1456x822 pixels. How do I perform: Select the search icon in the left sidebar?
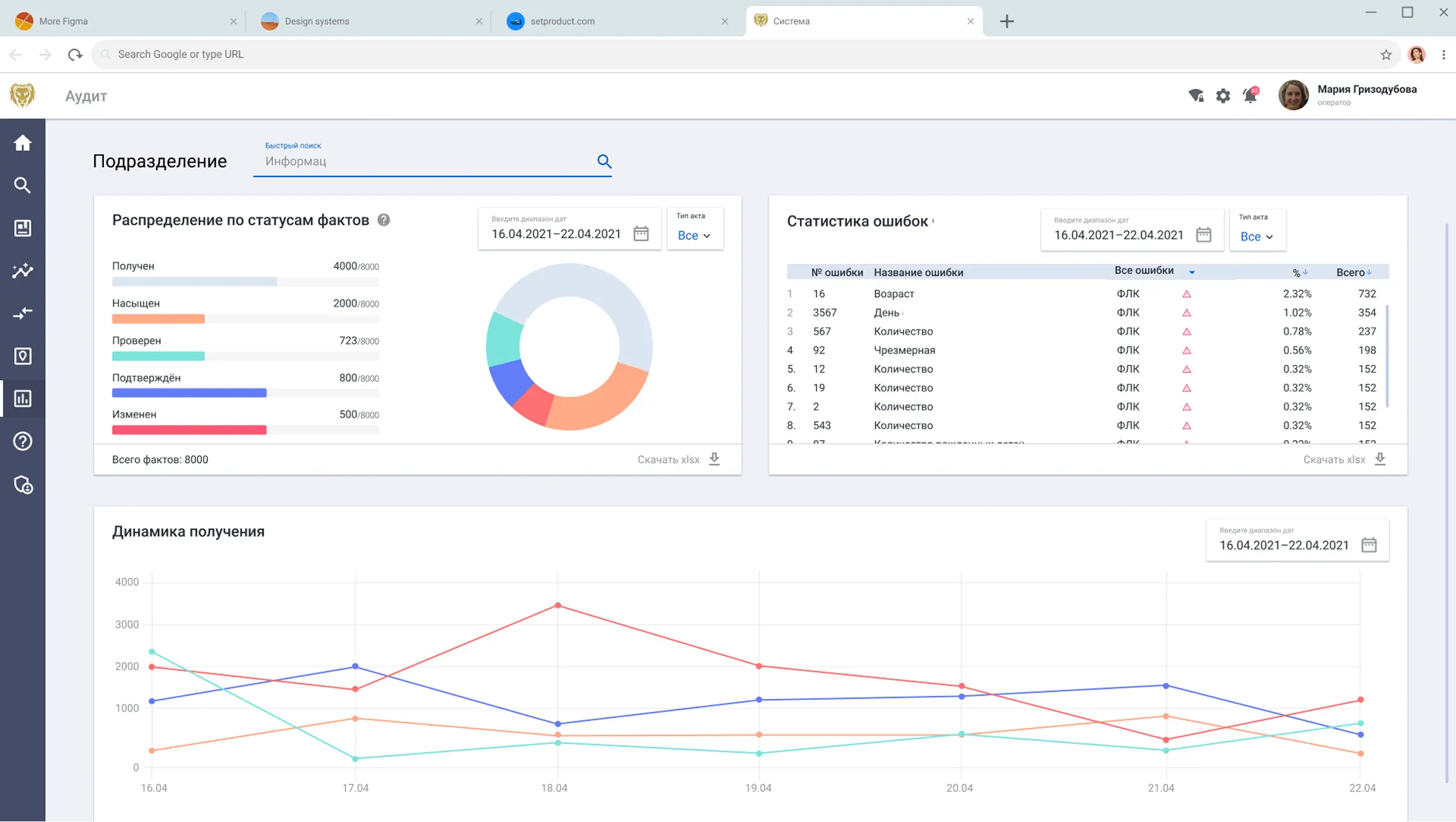click(x=23, y=185)
